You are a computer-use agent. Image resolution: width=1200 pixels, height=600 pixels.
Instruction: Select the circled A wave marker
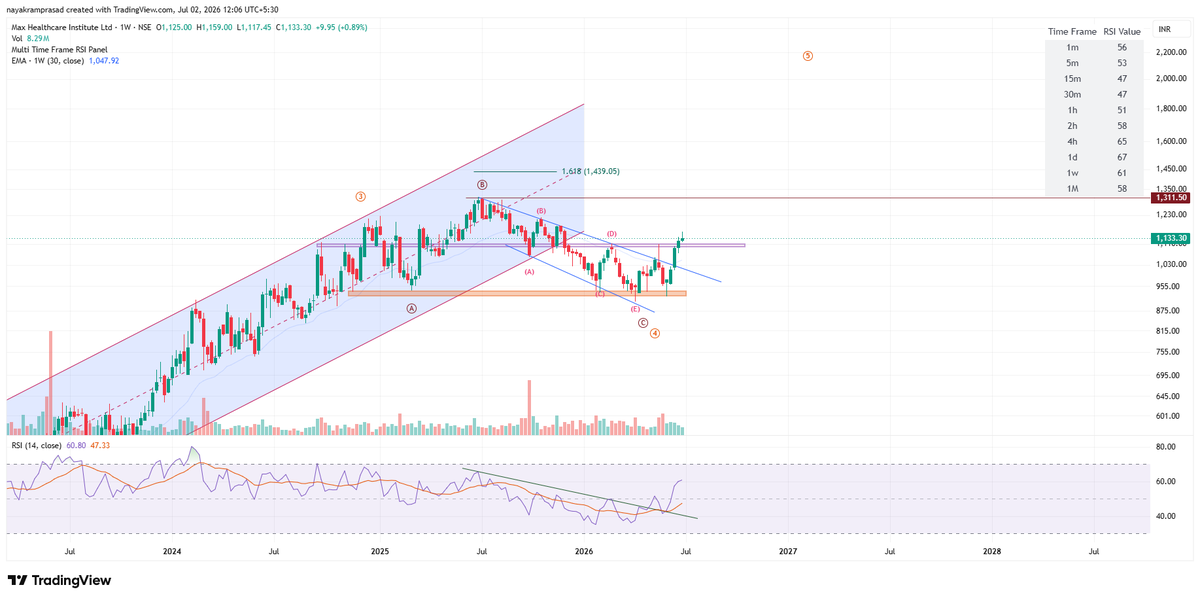tap(411, 309)
